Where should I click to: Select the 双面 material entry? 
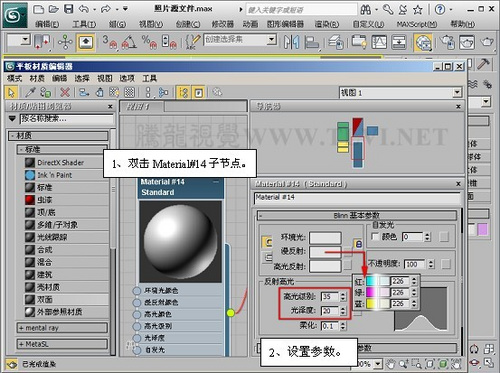click(66, 300)
